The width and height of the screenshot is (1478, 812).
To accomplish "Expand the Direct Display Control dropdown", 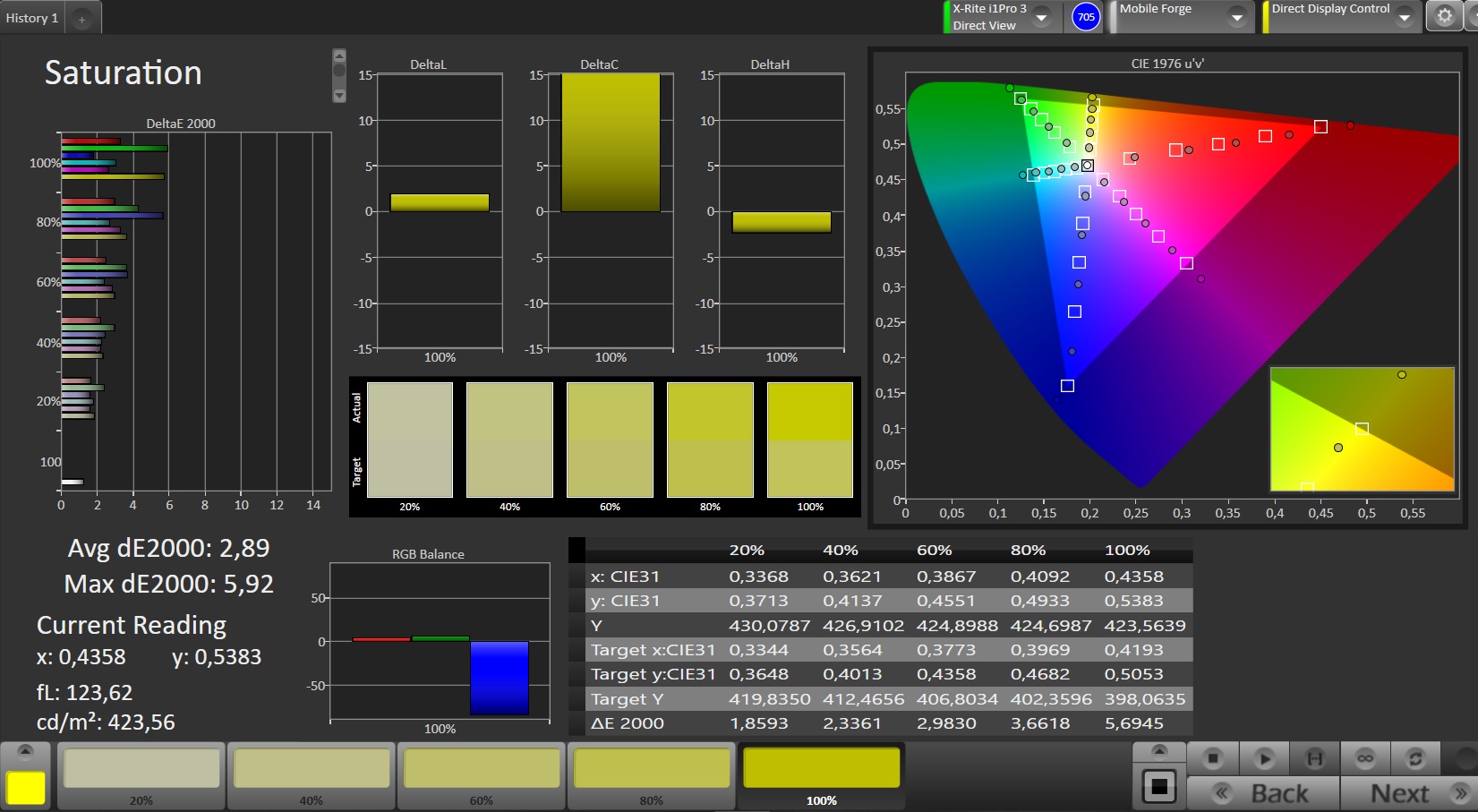I will pyautogui.click(x=1404, y=17).
